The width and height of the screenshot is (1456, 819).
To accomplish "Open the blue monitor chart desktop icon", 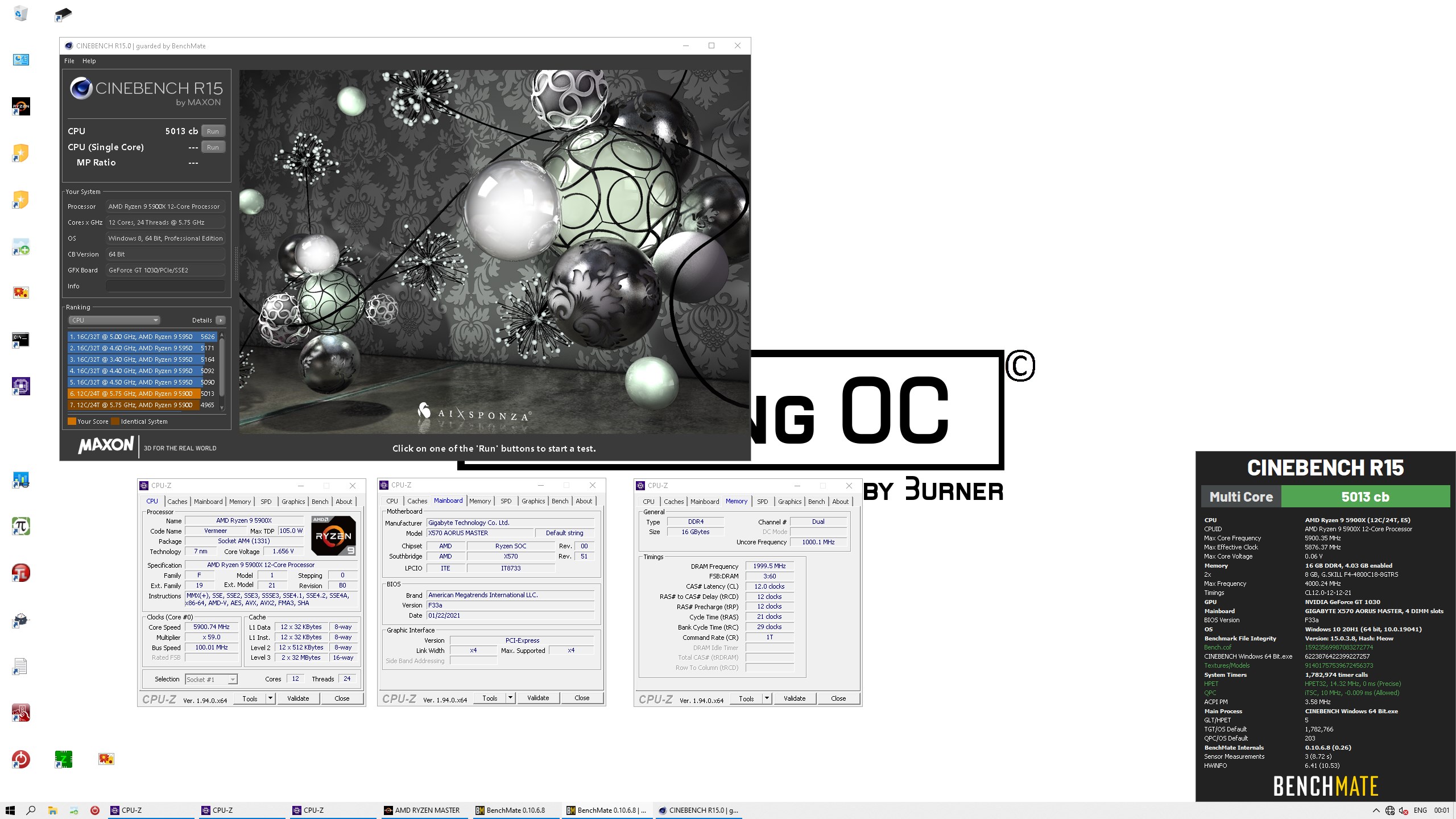I will click(21, 60).
